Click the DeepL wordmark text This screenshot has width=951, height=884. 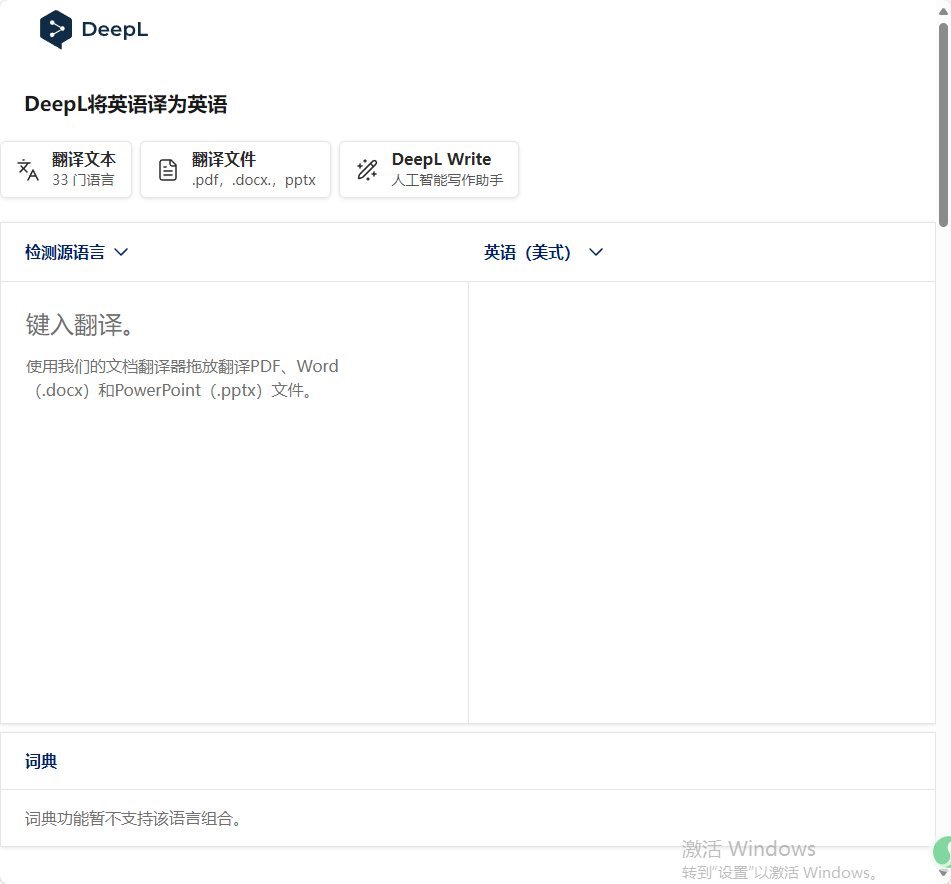115,29
